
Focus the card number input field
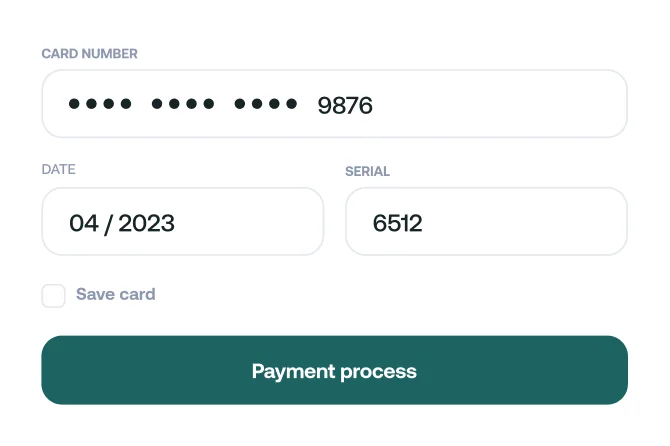[x=334, y=104]
